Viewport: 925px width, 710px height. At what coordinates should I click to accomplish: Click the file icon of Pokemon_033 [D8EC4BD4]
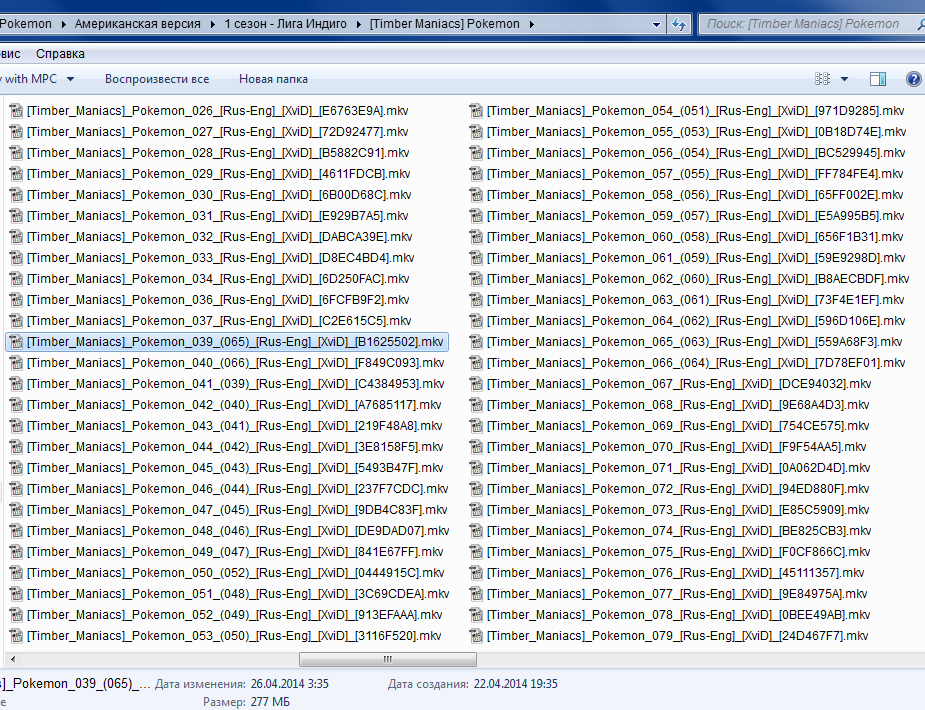coord(17,258)
